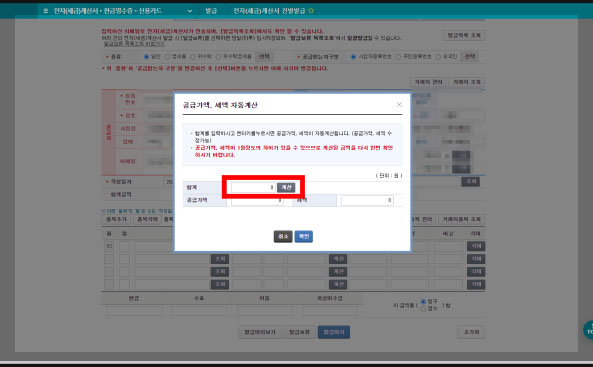The height and width of the screenshot is (367, 593).
Task: Select the 주민등록번호 radio button
Action: (398, 57)
